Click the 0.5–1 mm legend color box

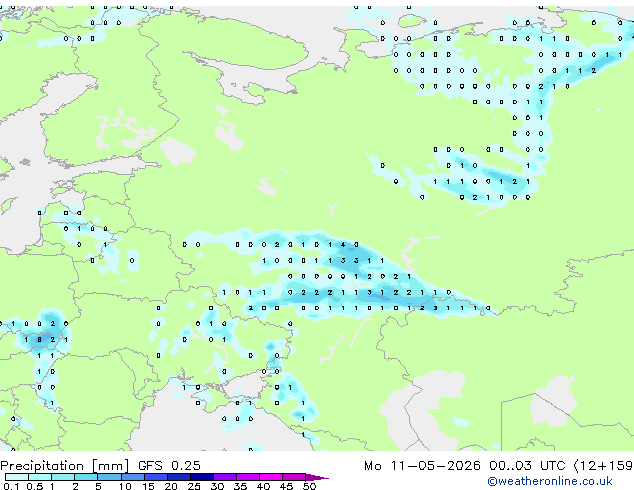coord(40,477)
